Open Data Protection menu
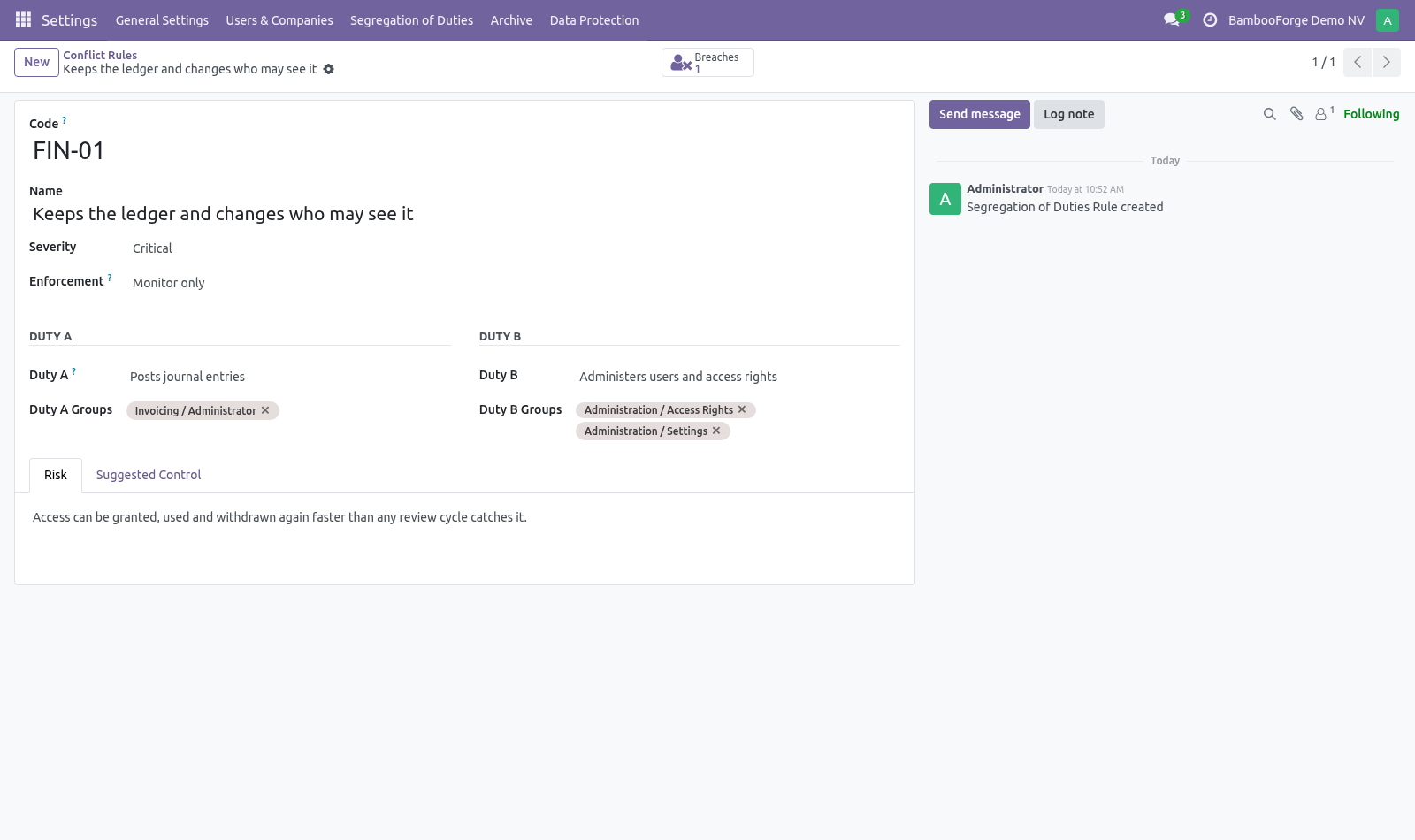Viewport: 1415px width, 840px height. tap(594, 20)
